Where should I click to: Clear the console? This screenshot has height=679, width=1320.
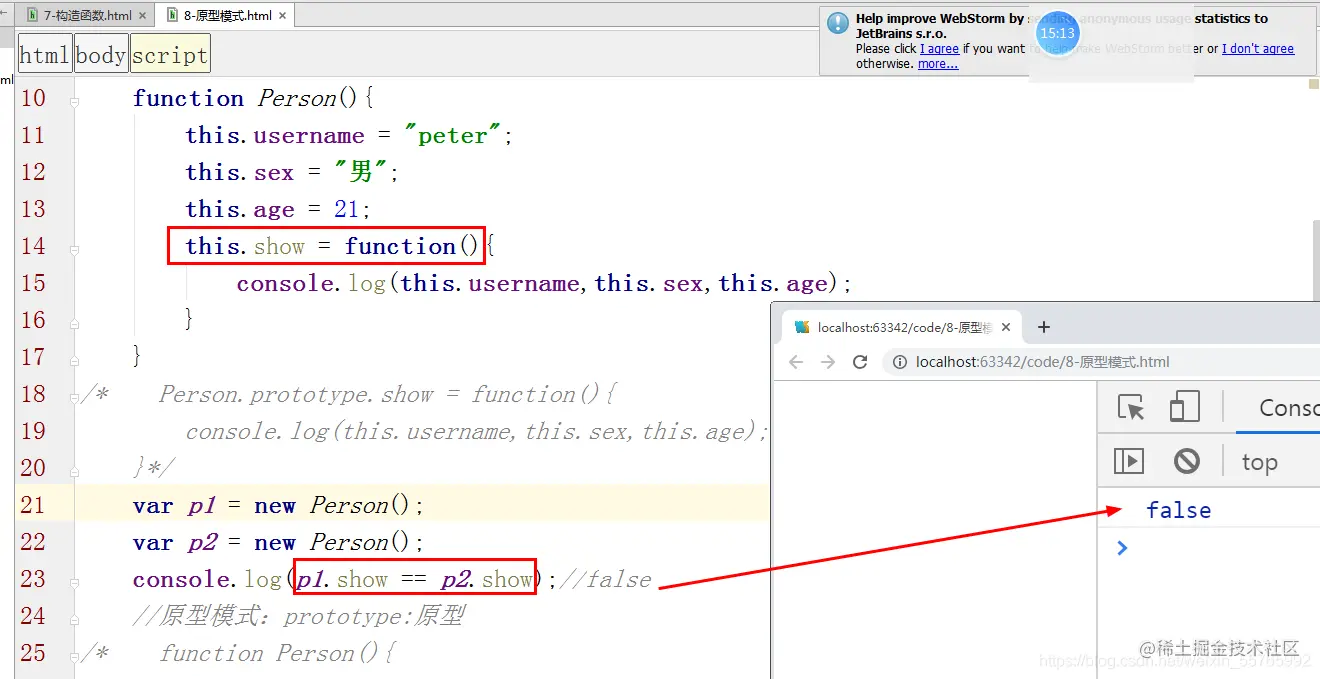(x=1187, y=461)
